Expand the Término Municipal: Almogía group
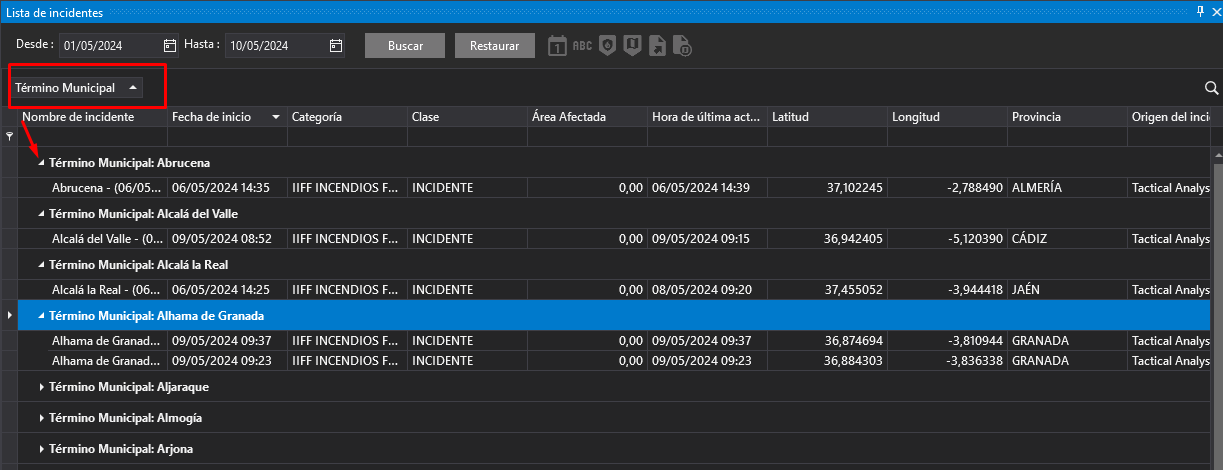The height and width of the screenshot is (470, 1223). click(41, 418)
